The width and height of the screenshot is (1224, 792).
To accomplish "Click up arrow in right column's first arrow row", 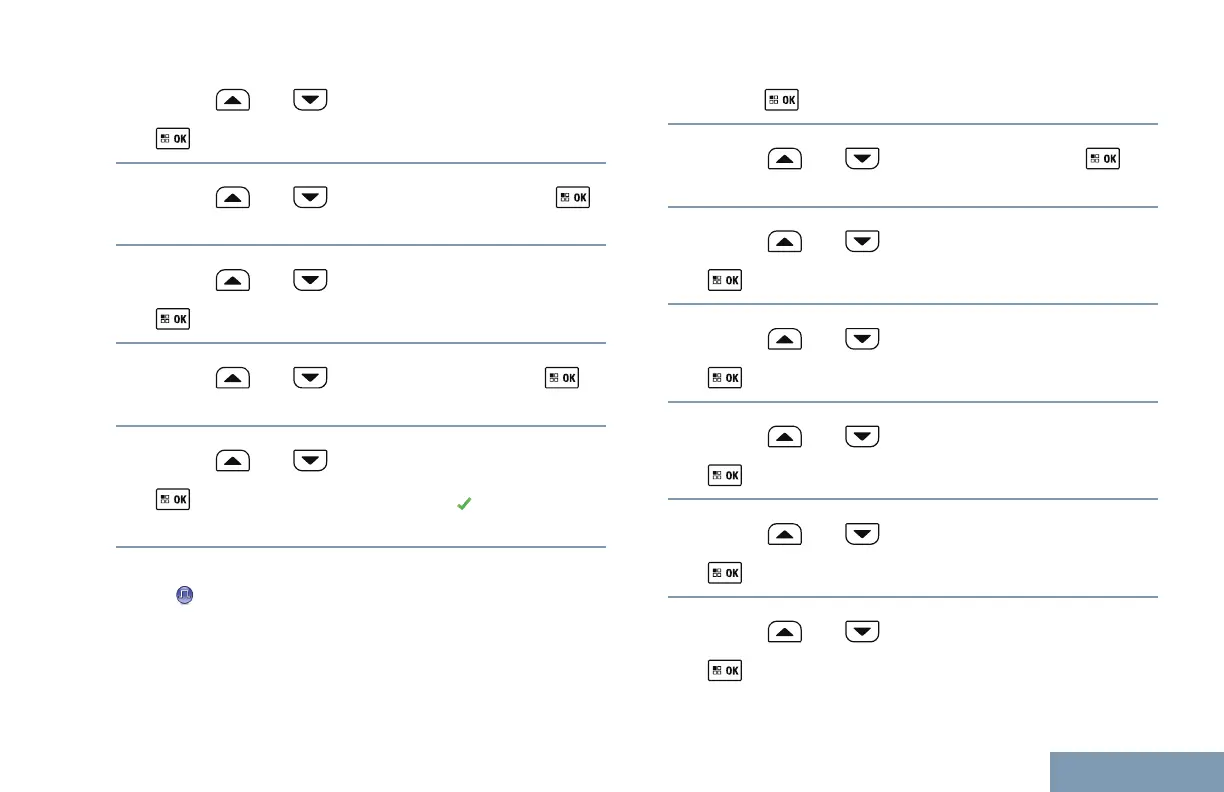I will point(784,158).
